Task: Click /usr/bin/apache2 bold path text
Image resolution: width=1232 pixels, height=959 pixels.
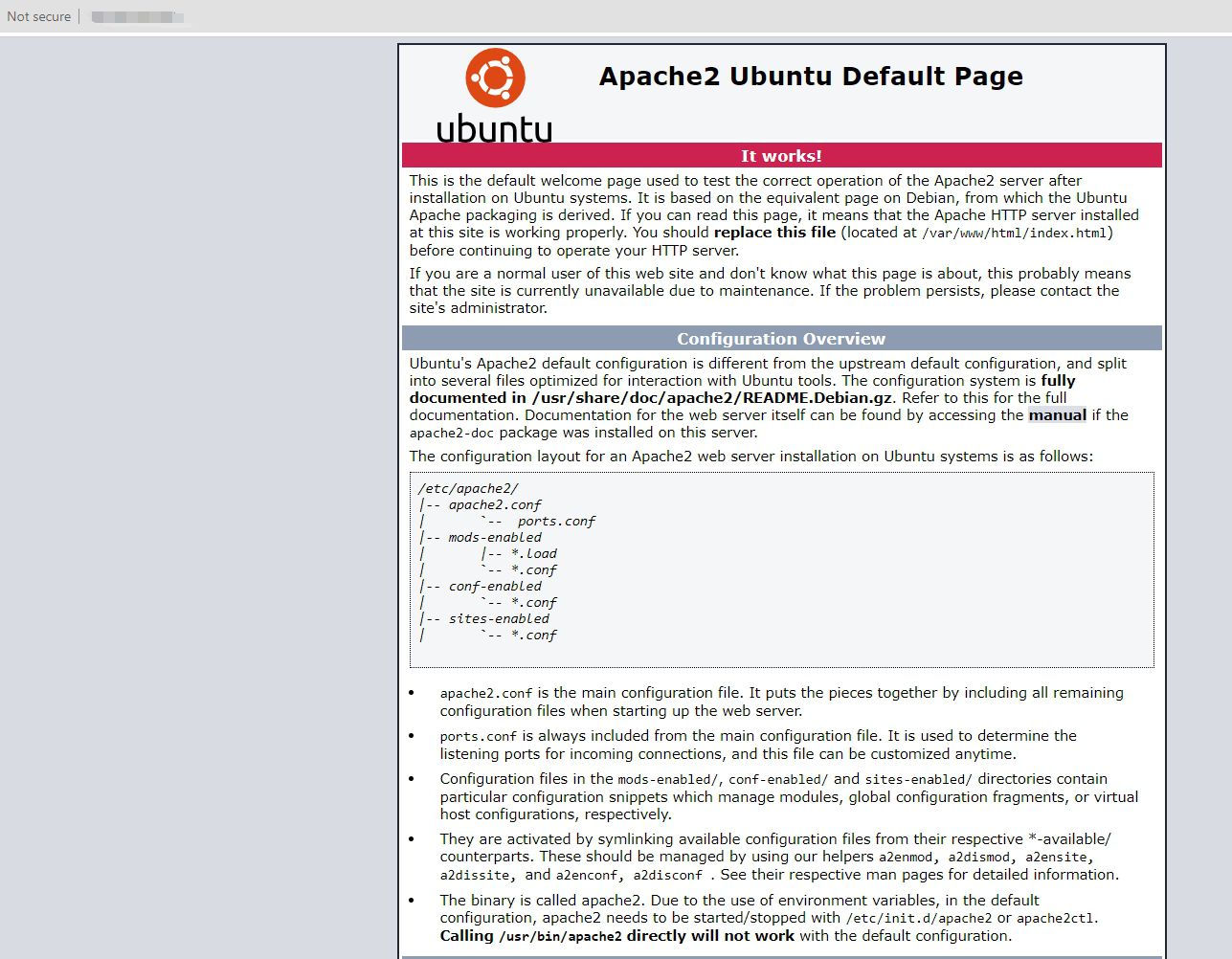Action: coord(559,937)
